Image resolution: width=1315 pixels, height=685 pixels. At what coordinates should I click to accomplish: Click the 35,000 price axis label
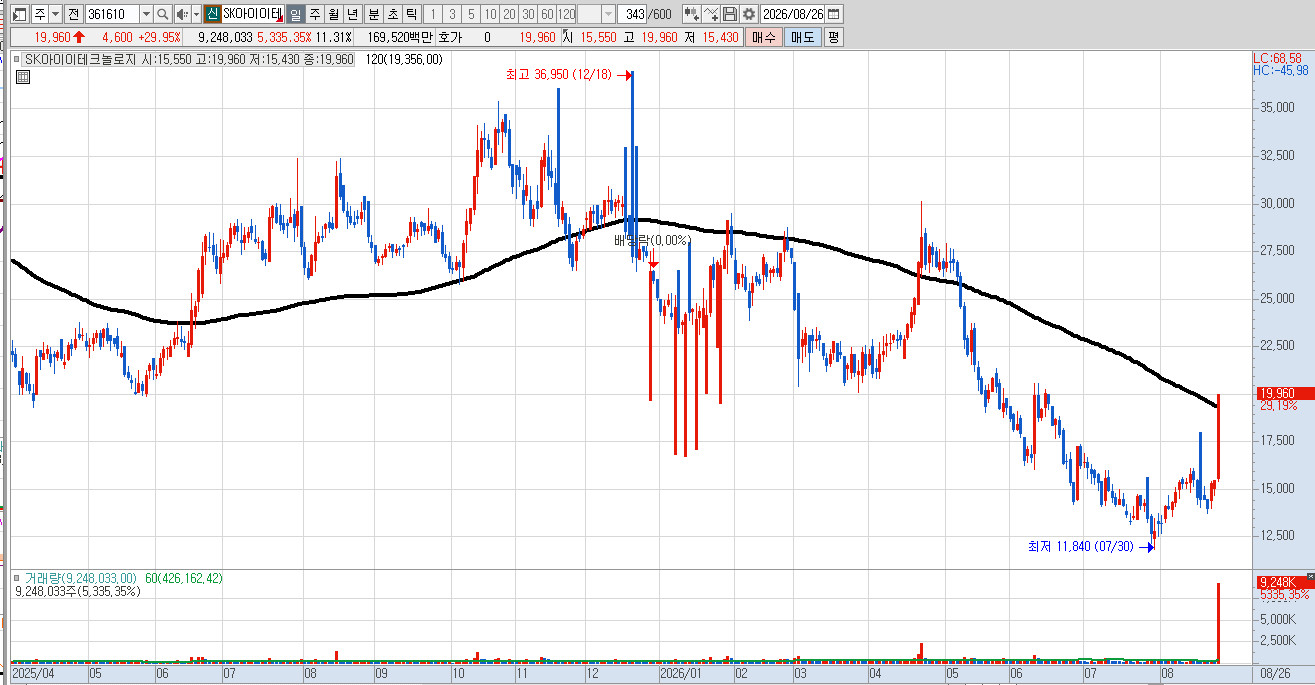(x=1279, y=108)
